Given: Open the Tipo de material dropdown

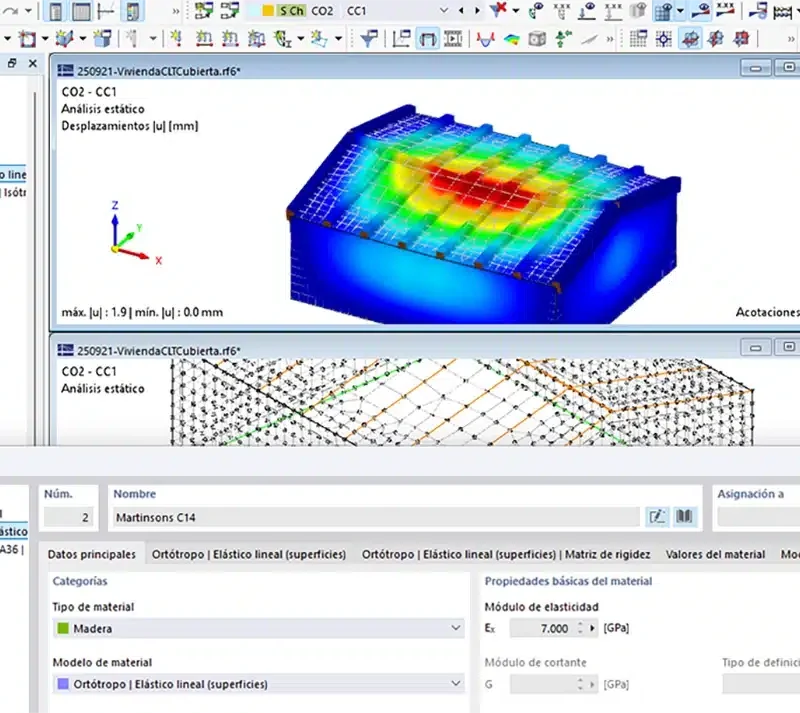Looking at the screenshot, I should point(259,628).
